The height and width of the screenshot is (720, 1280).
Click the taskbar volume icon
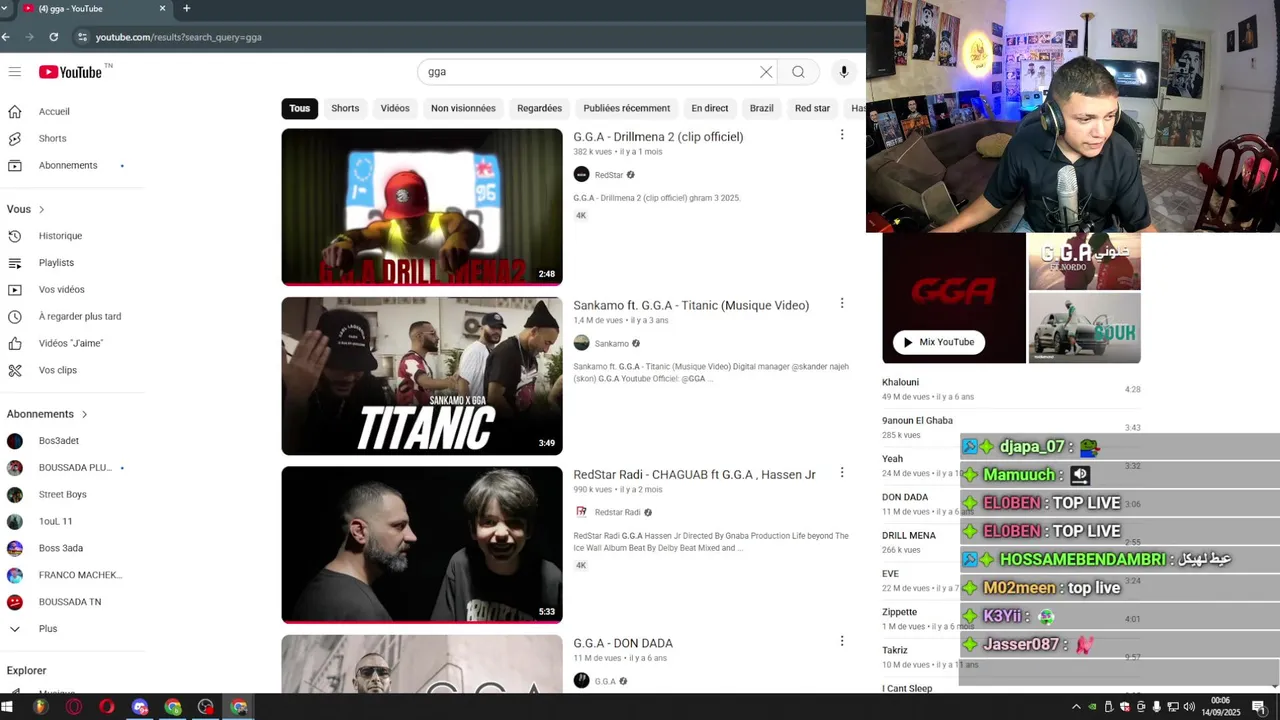(x=1189, y=707)
